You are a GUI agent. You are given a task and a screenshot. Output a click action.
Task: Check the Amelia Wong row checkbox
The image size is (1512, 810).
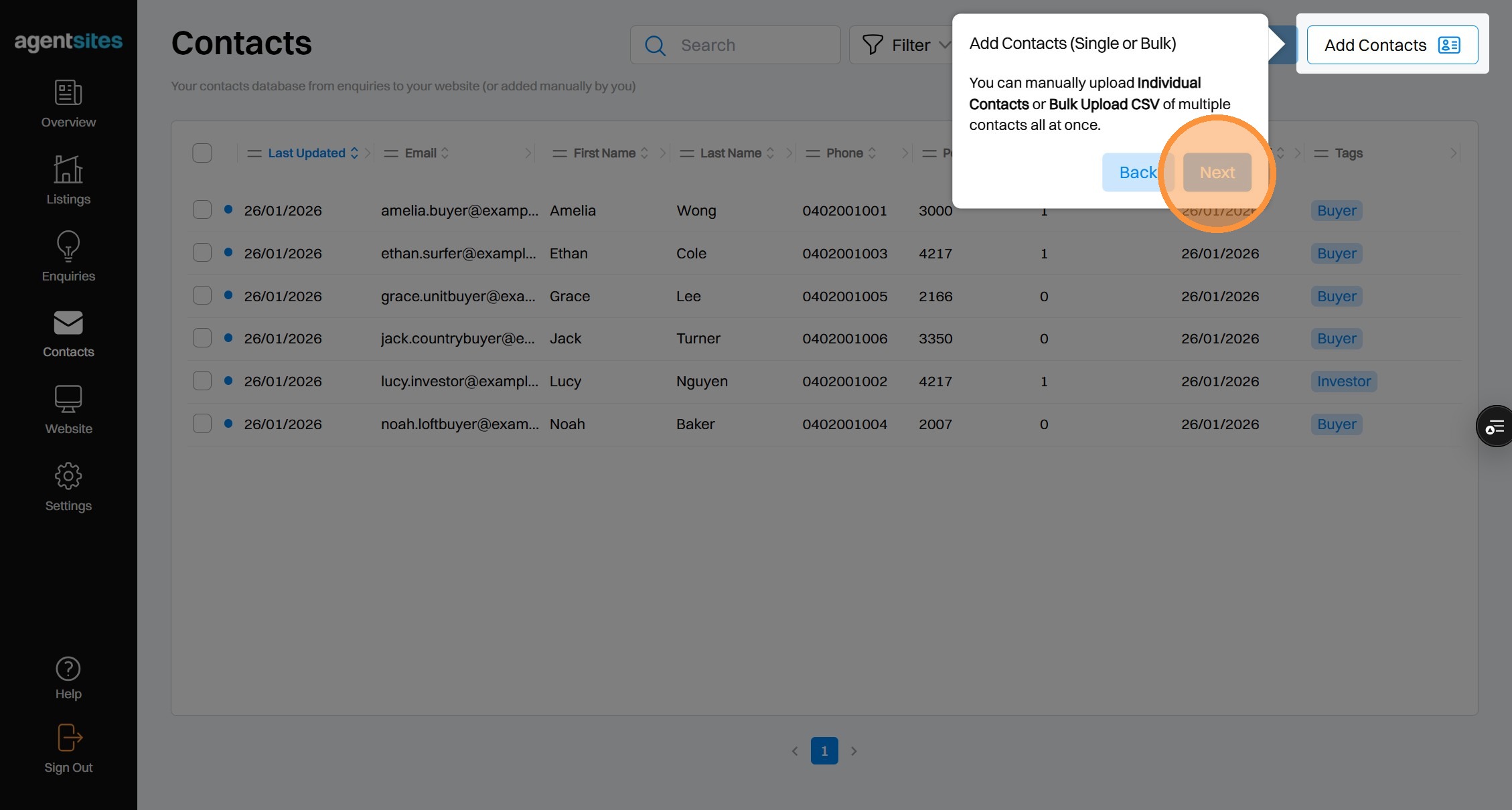(x=202, y=210)
